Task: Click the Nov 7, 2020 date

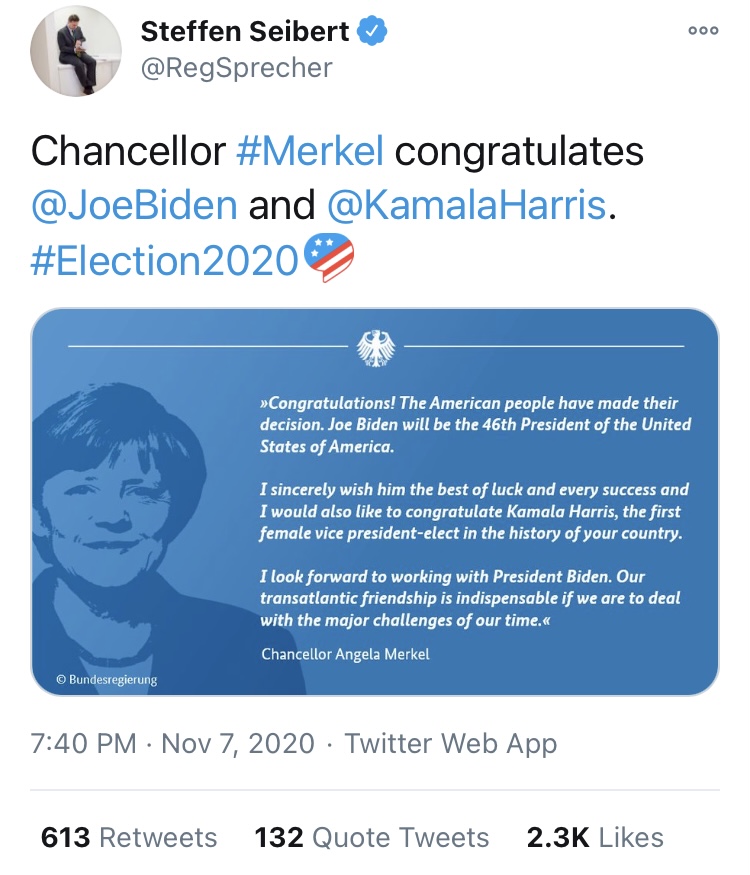Action: point(238,743)
